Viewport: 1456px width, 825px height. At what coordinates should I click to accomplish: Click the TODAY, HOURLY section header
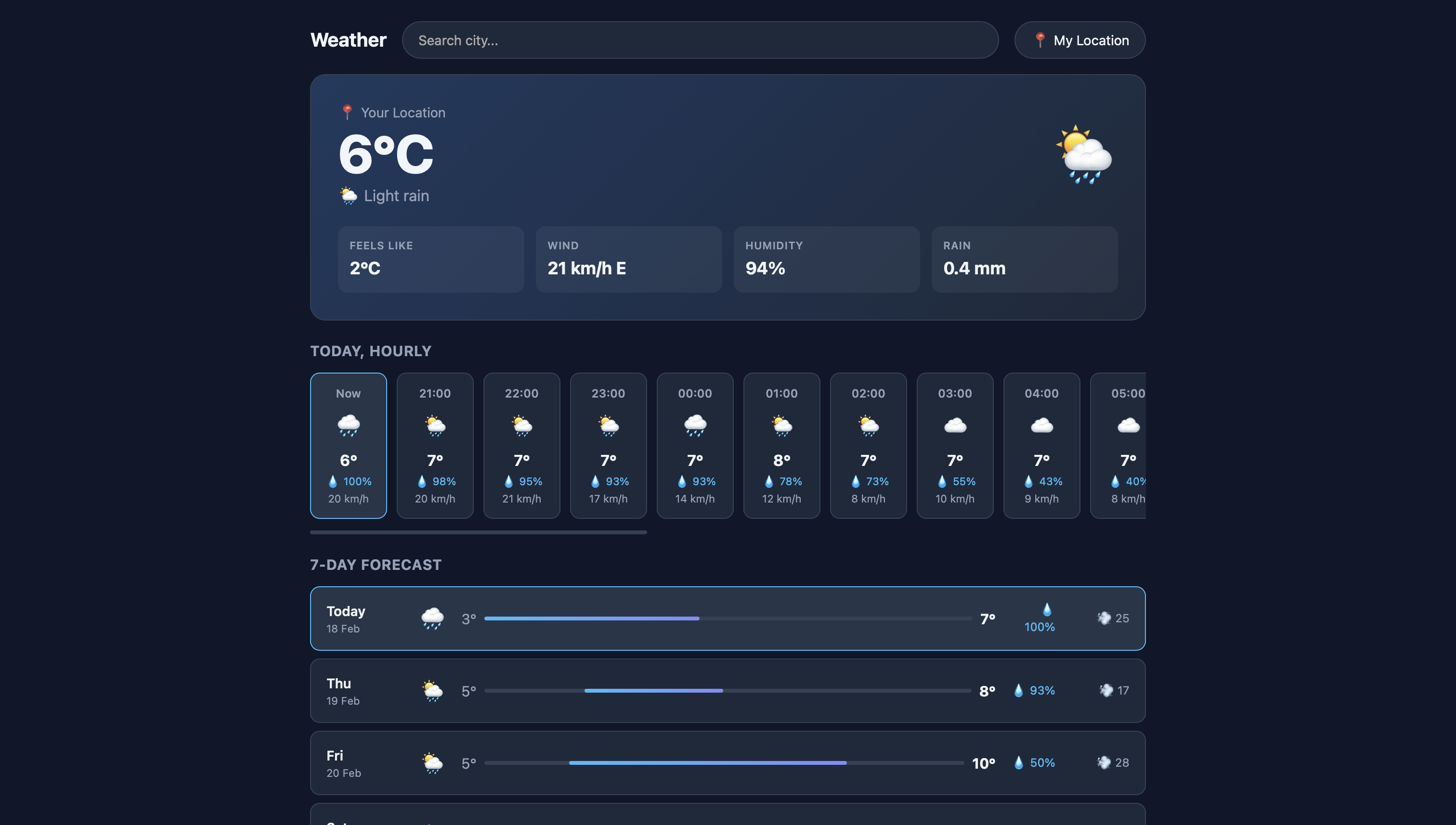pyautogui.click(x=371, y=351)
